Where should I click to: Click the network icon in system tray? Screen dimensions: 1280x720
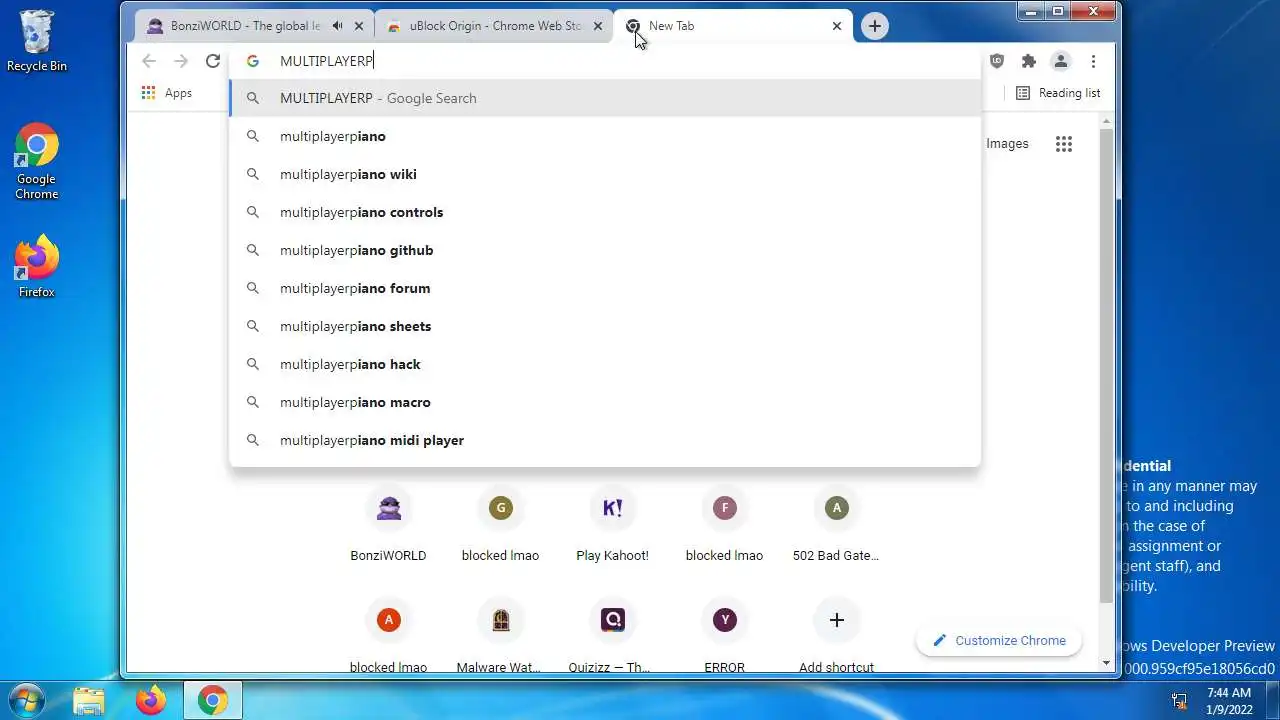point(1179,700)
